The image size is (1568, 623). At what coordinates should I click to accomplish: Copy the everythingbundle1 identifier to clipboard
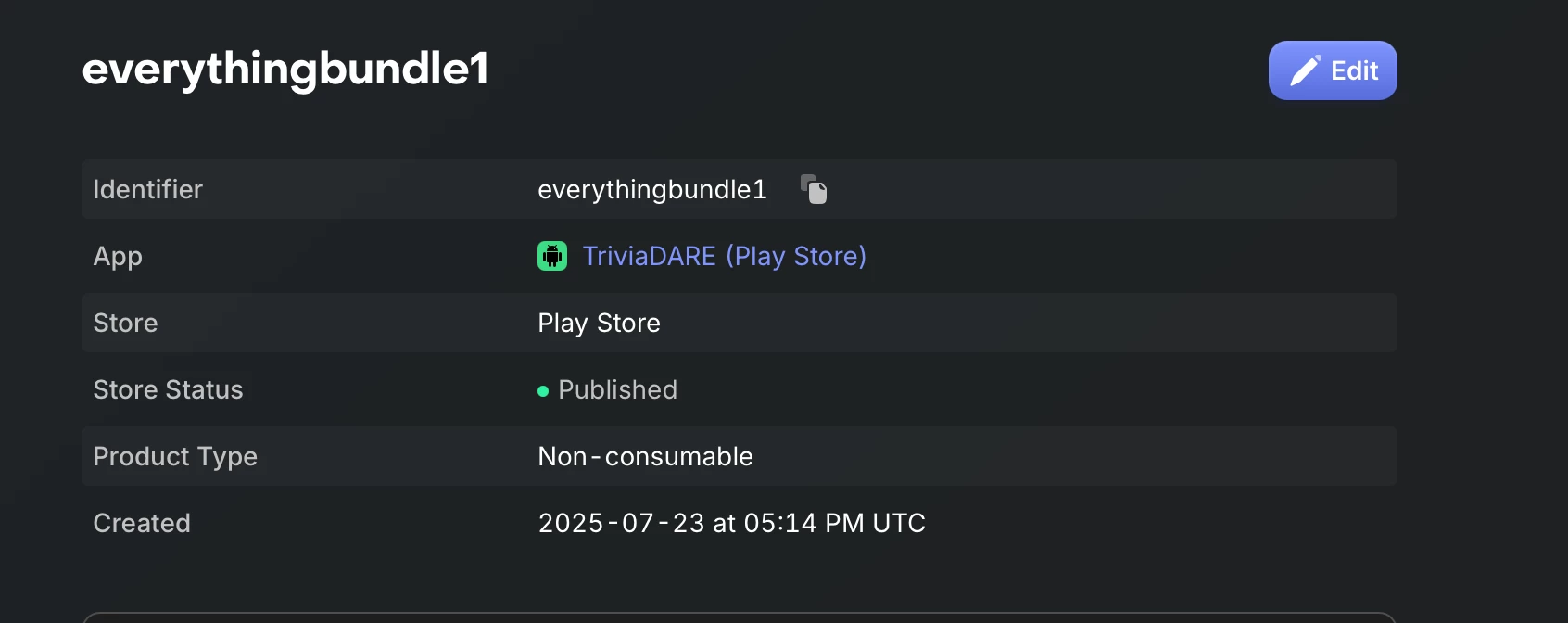click(x=814, y=189)
